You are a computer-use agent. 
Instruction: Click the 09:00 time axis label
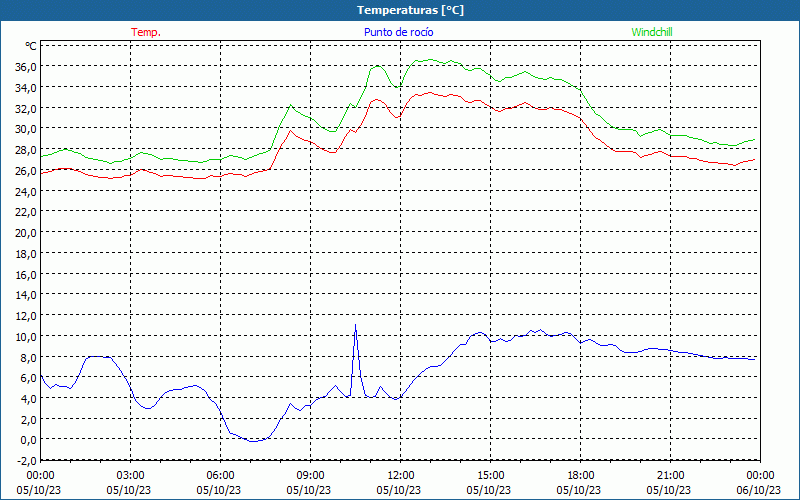coord(310,476)
